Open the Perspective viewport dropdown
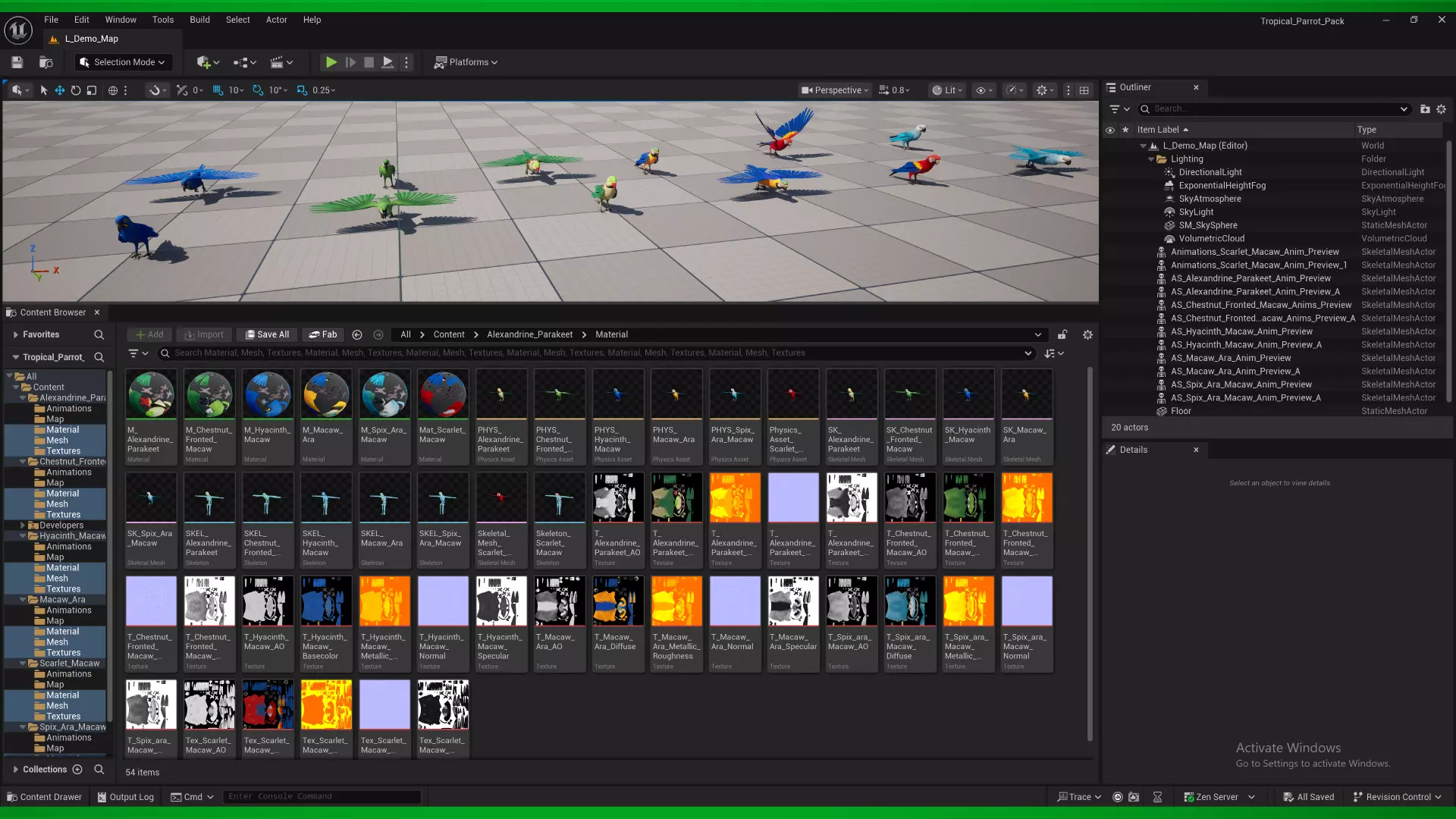The height and width of the screenshot is (819, 1456). 834,90
